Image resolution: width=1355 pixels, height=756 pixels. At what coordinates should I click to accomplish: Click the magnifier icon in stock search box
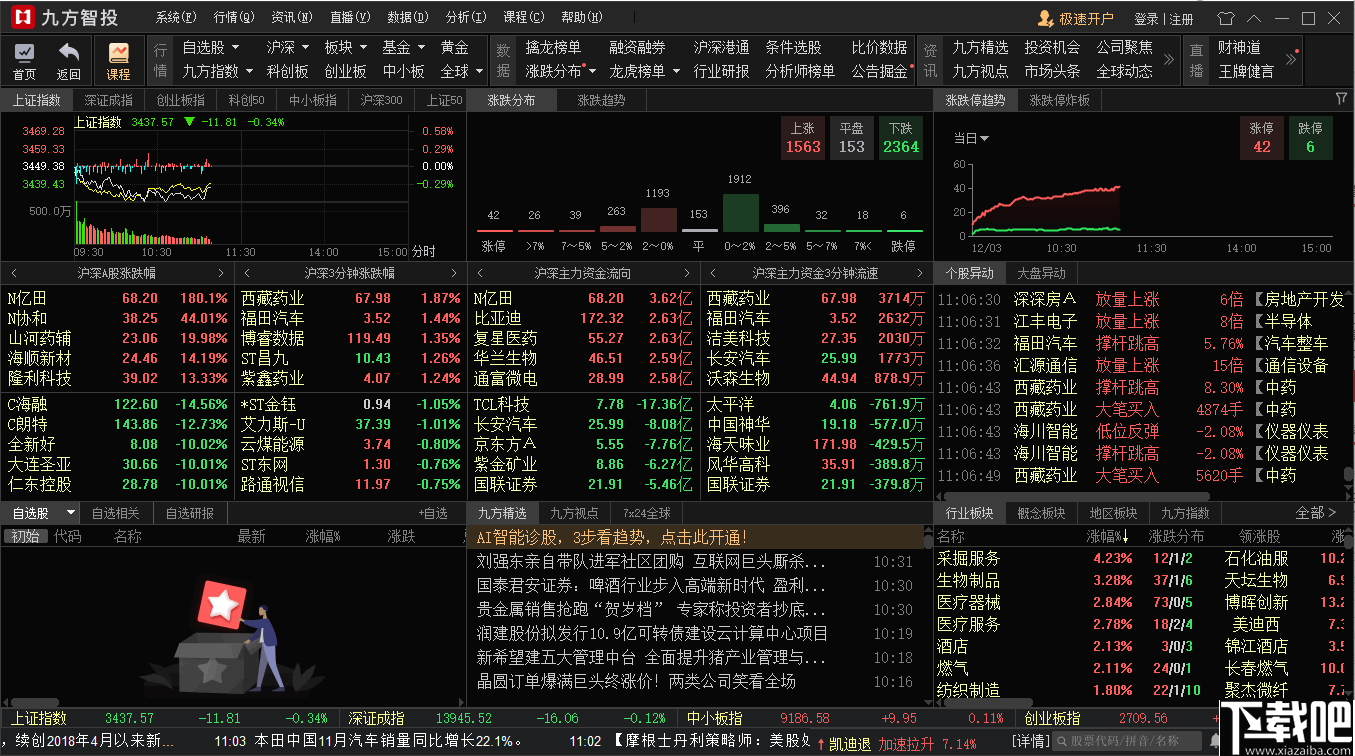pyautogui.click(x=1063, y=741)
